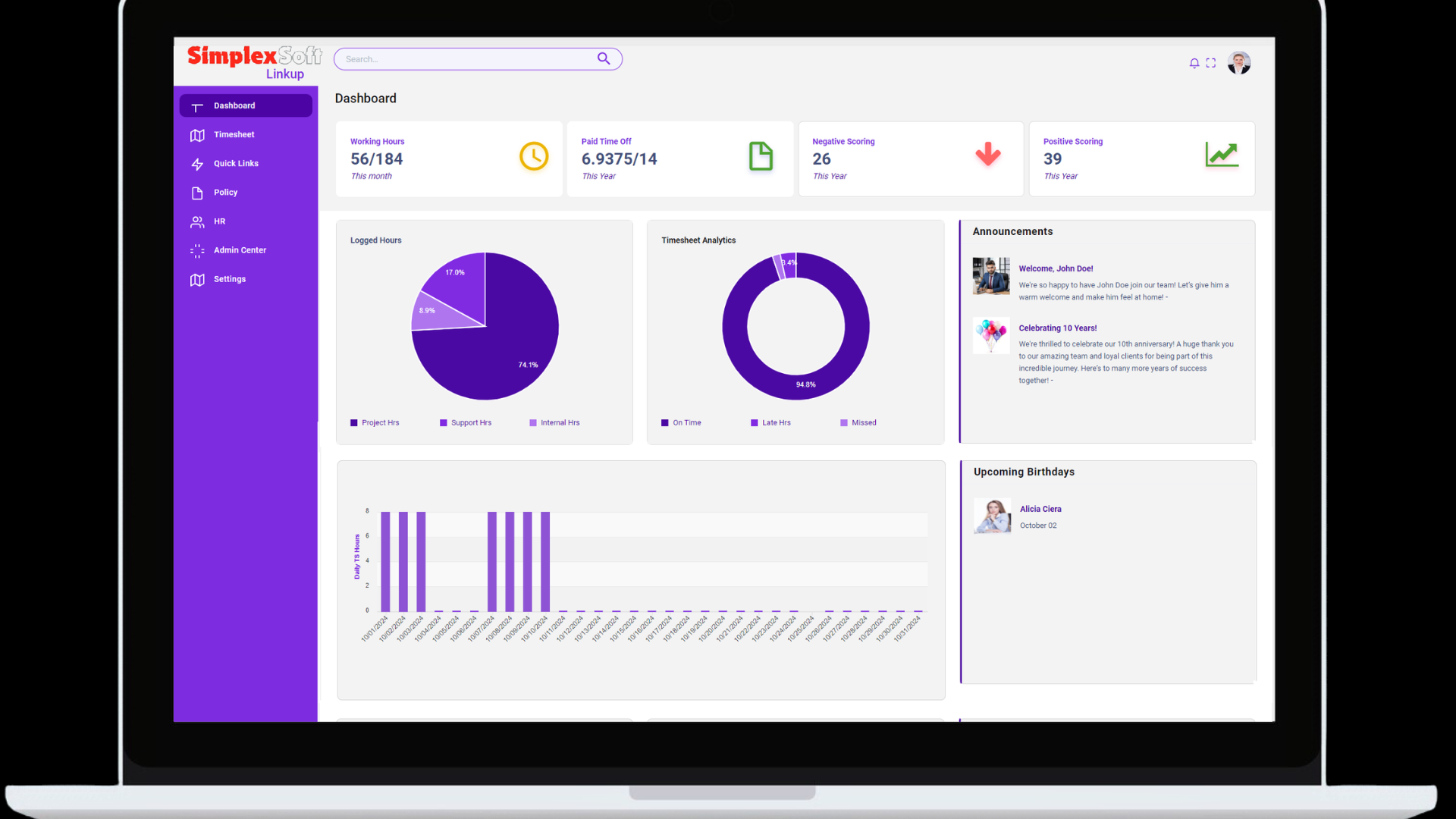1456x819 pixels.
Task: Click the Dashboard navigation icon
Action: coord(197,105)
